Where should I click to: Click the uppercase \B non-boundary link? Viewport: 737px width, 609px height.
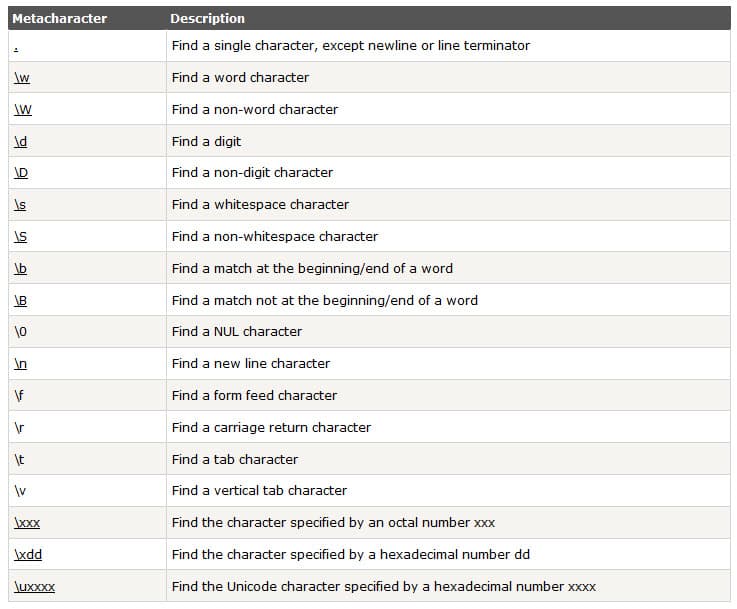21,301
